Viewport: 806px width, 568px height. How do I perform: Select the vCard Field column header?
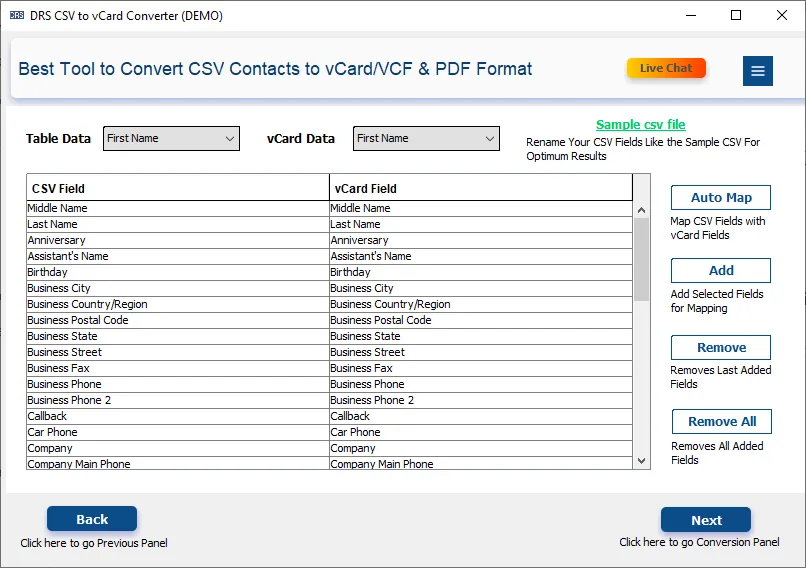coord(481,188)
